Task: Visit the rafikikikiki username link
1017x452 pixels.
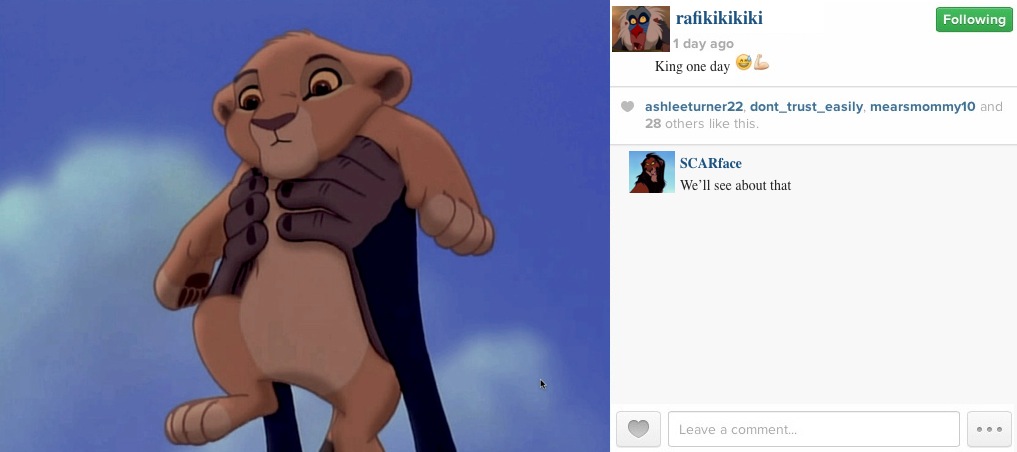Action: tap(719, 18)
